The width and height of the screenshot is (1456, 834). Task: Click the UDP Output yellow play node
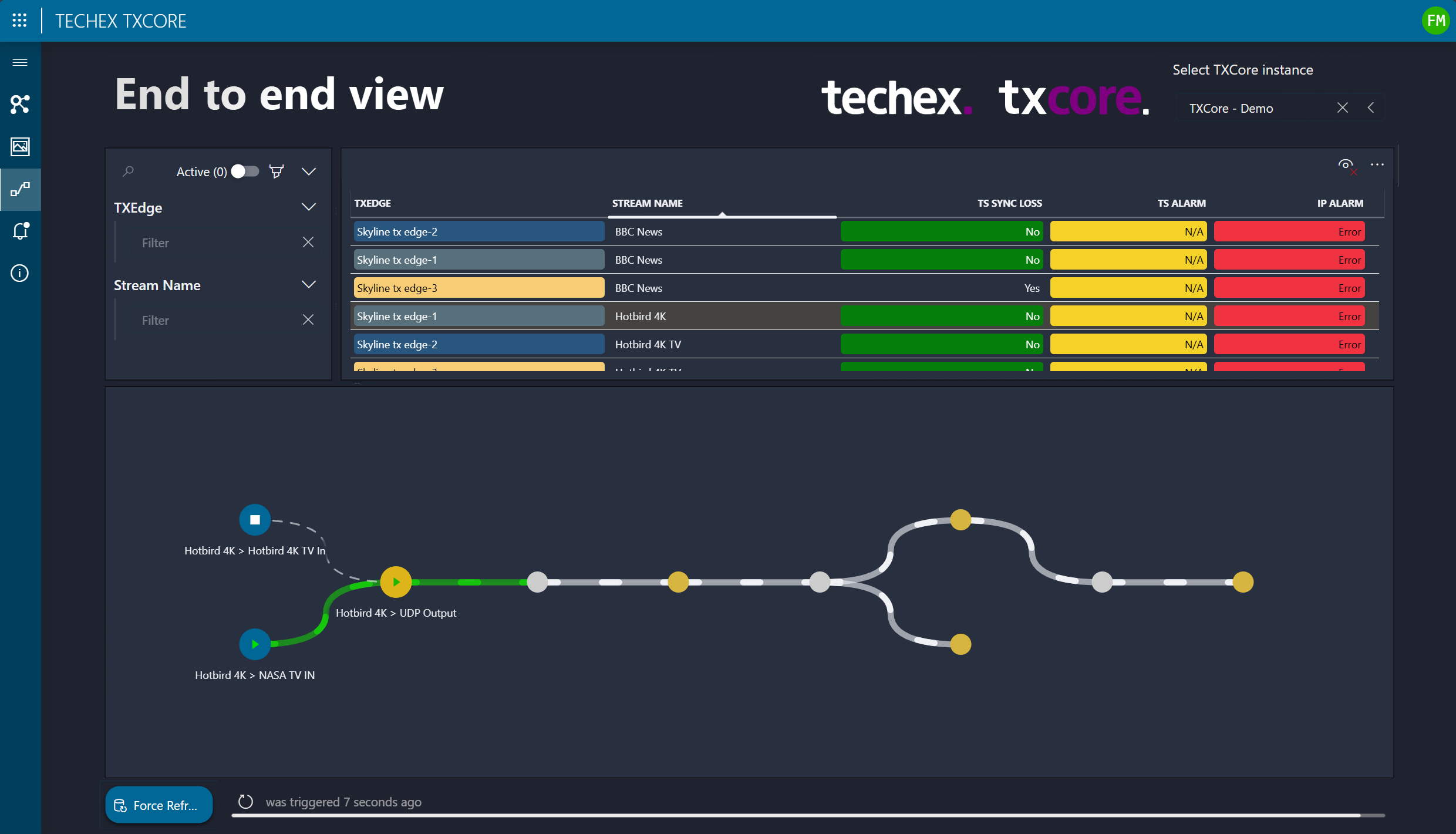click(396, 581)
